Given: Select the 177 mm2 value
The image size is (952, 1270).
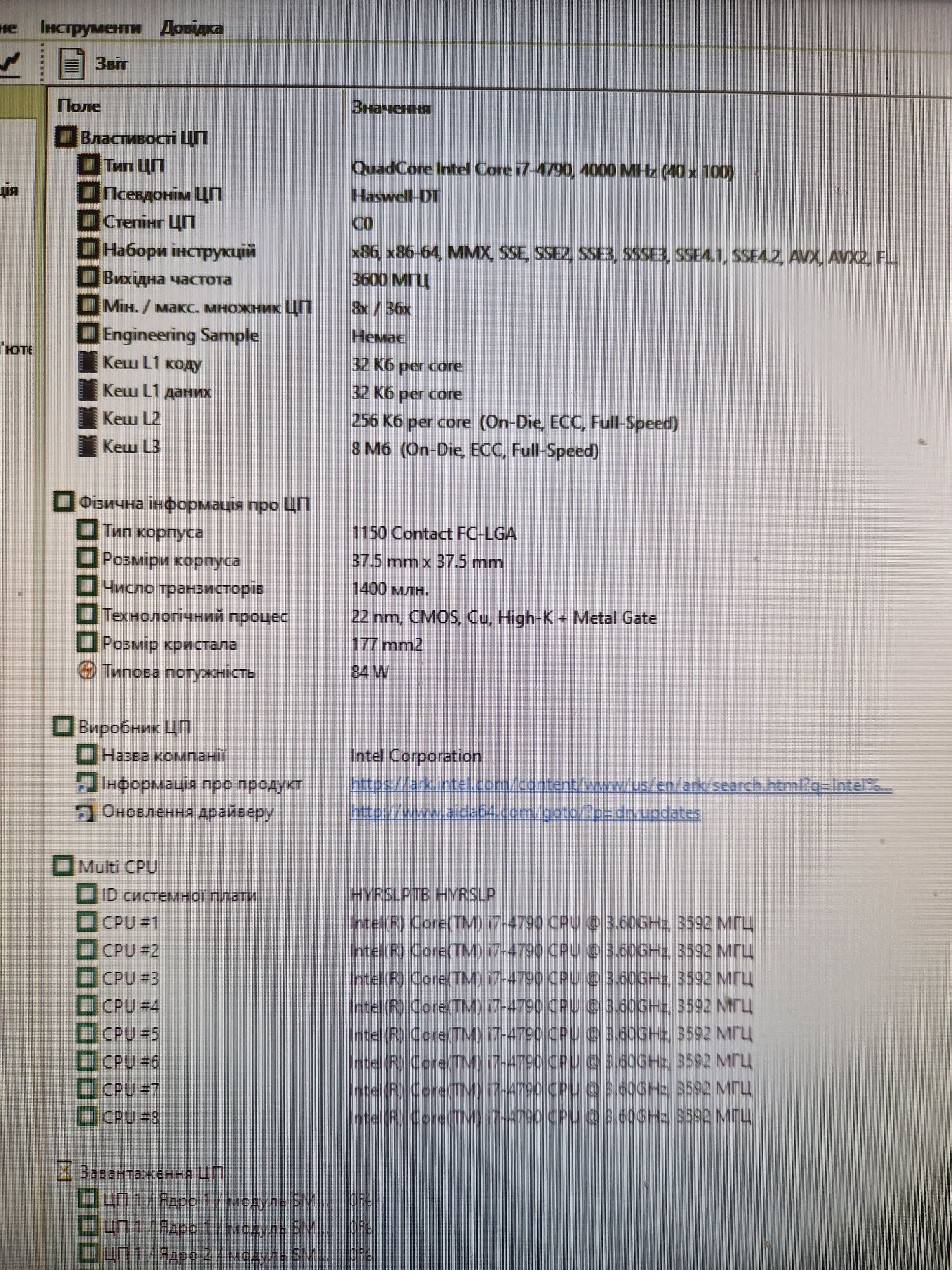Looking at the screenshot, I should point(387,645).
